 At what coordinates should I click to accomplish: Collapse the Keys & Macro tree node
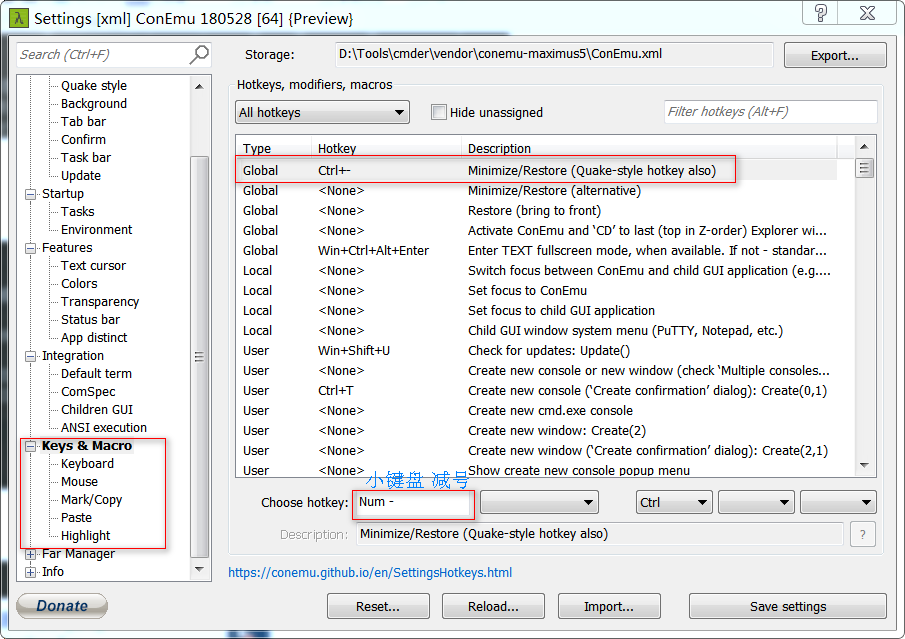point(31,446)
